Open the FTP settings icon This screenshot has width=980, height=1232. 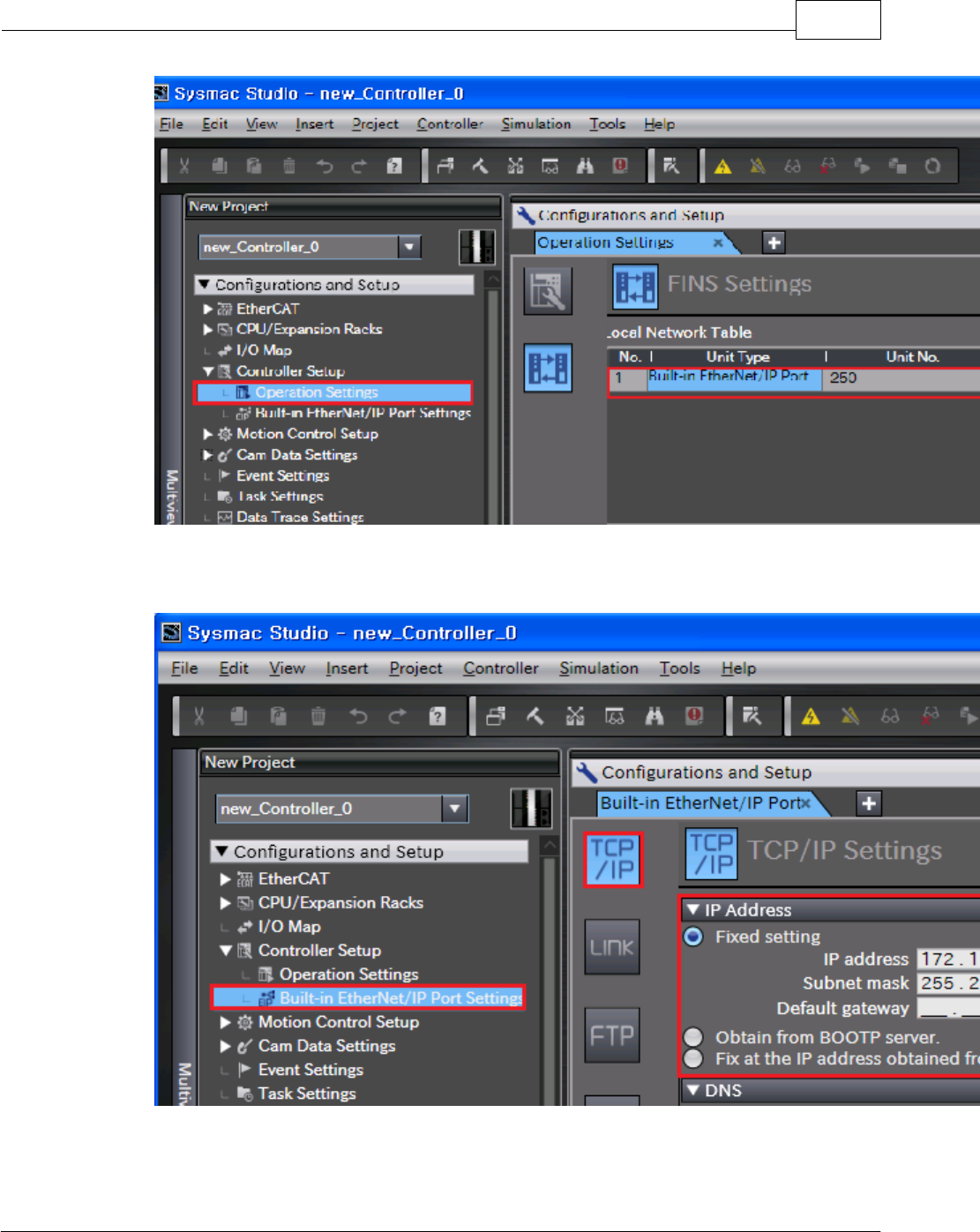(x=612, y=1035)
